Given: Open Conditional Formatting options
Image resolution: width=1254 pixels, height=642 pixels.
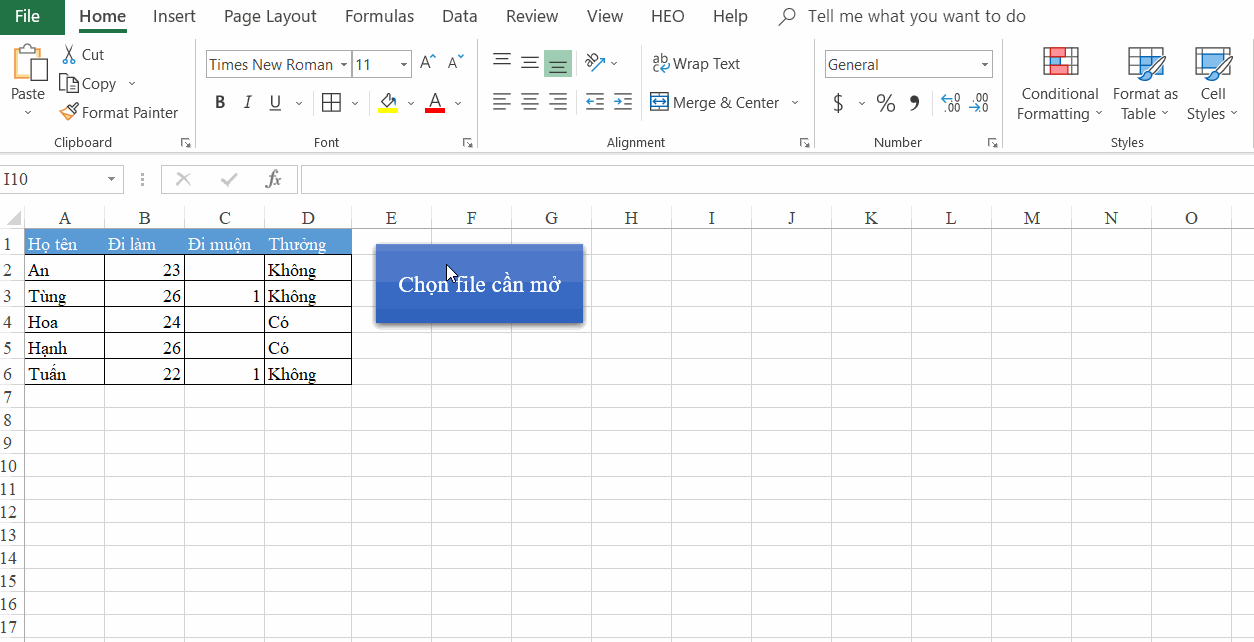Looking at the screenshot, I should (x=1059, y=85).
